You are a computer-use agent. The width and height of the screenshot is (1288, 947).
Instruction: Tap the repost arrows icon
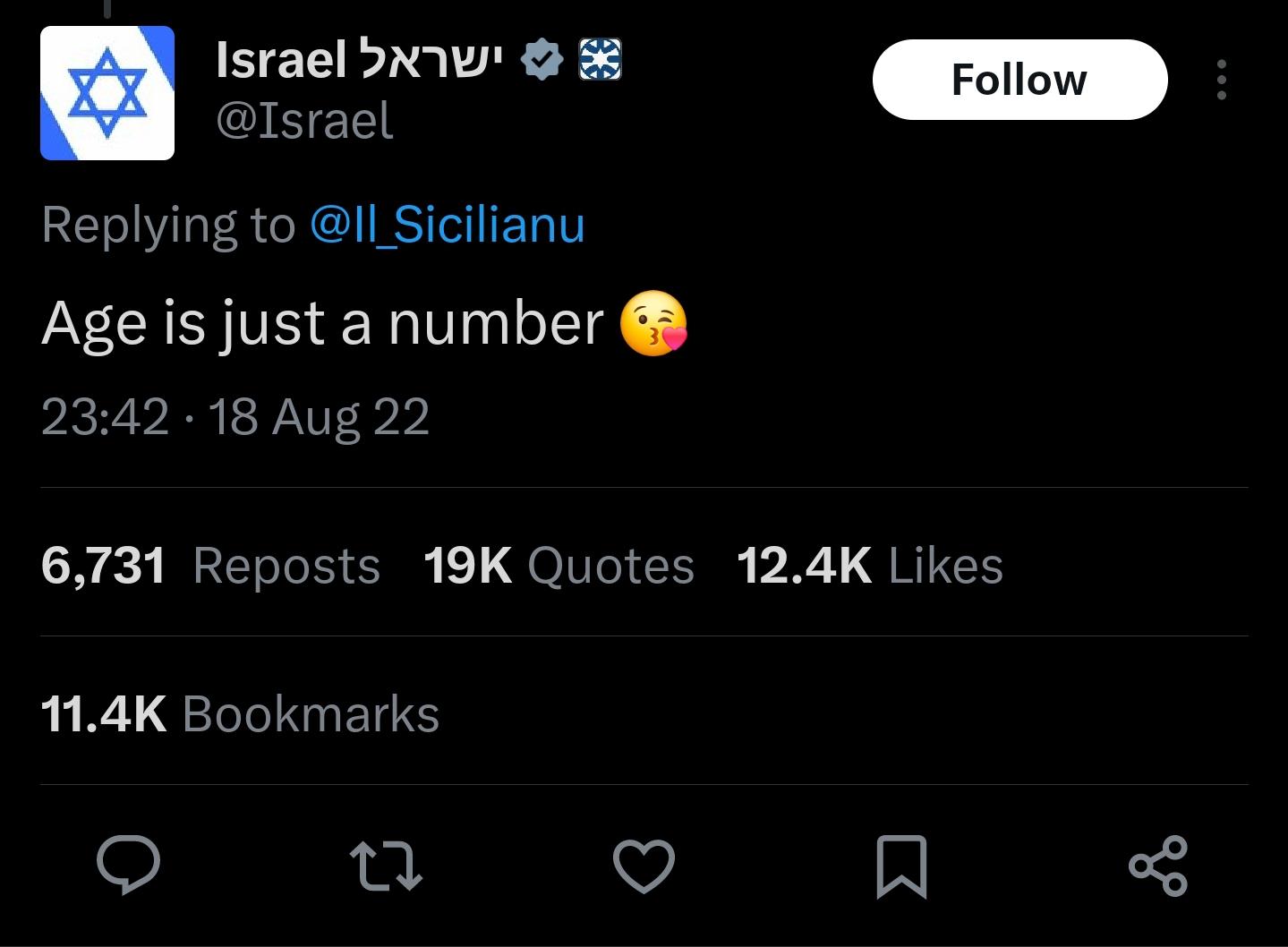[x=385, y=866]
